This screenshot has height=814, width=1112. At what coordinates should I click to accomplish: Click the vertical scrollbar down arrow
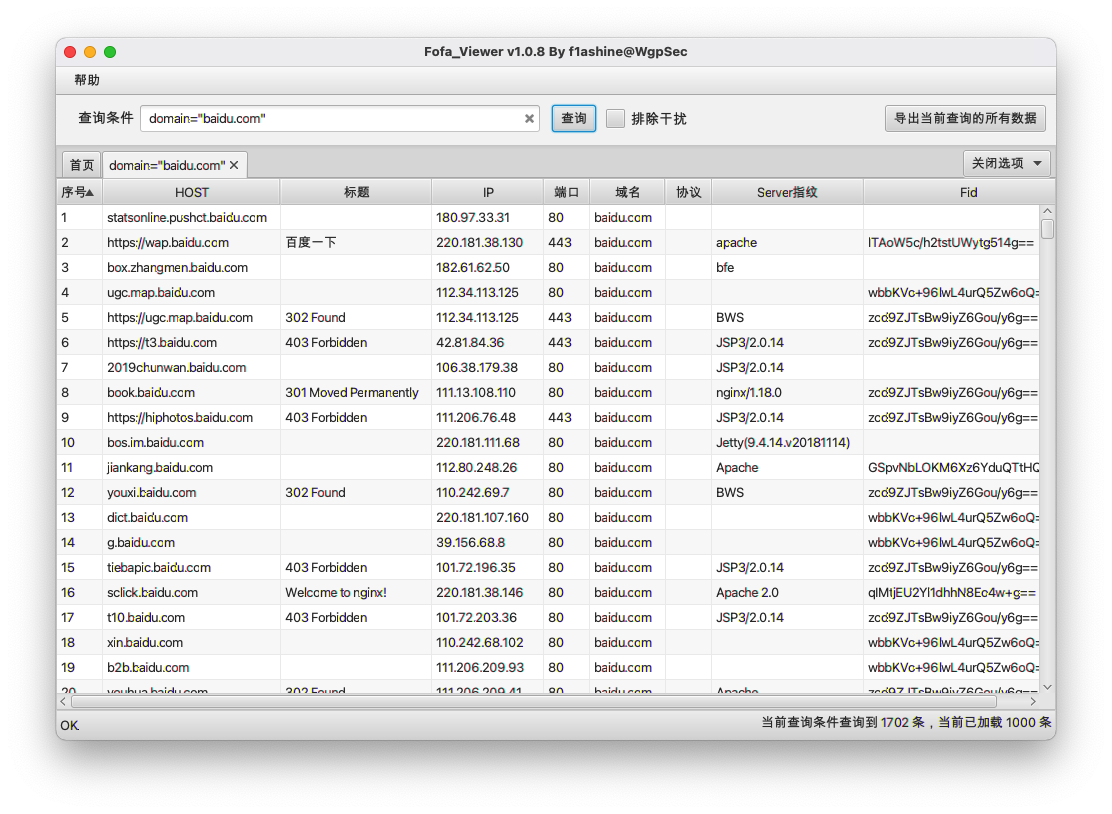[x=1047, y=687]
